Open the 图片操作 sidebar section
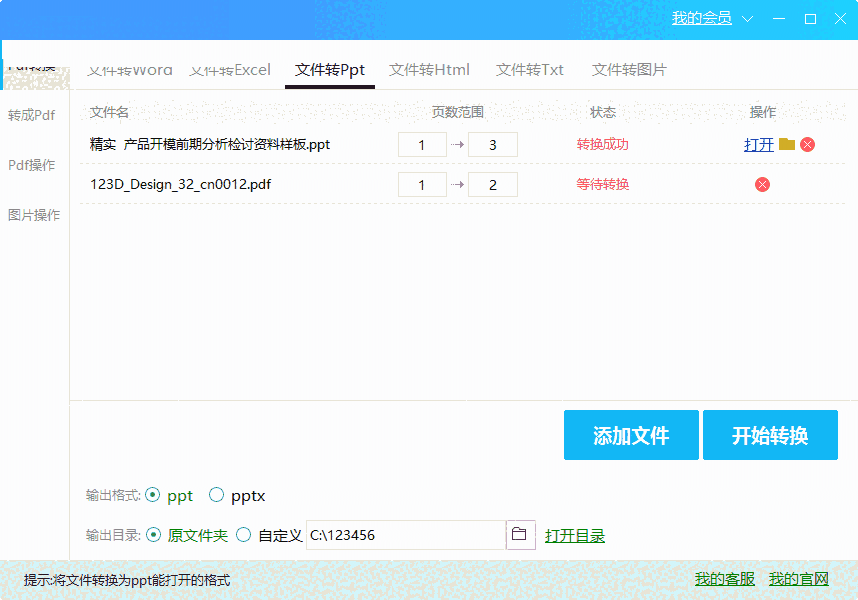 point(32,214)
